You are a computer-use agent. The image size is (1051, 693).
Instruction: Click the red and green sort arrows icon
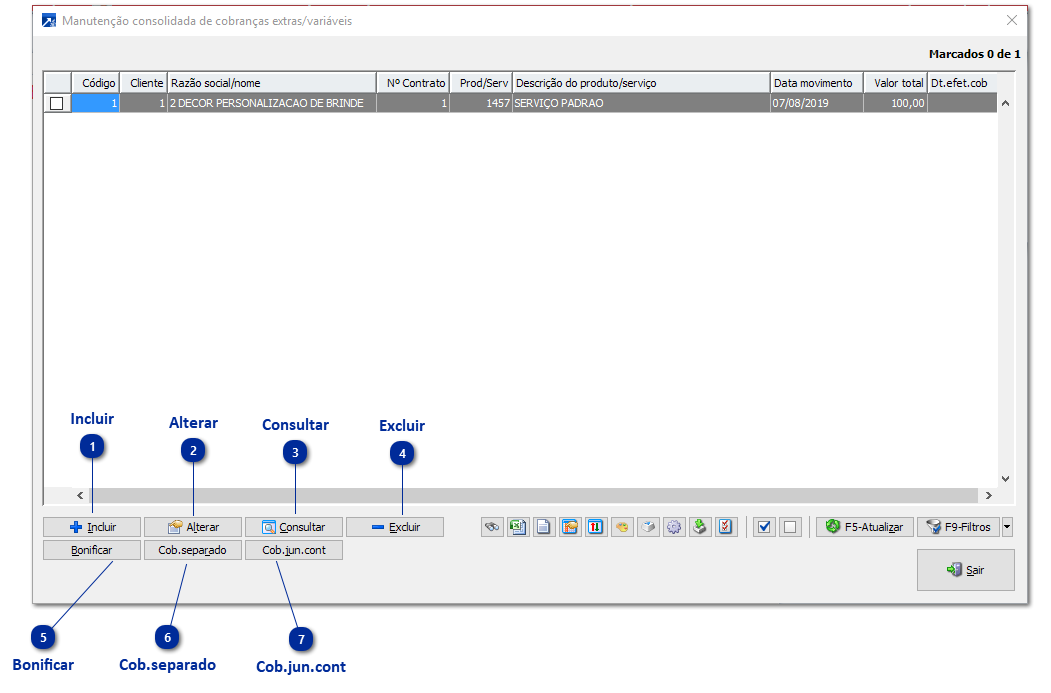point(595,527)
